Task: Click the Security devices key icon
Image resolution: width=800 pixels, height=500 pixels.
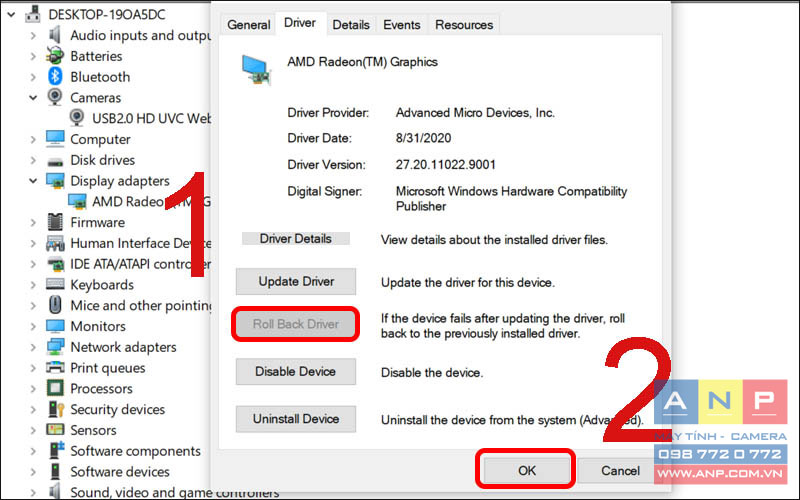Action: (56, 409)
